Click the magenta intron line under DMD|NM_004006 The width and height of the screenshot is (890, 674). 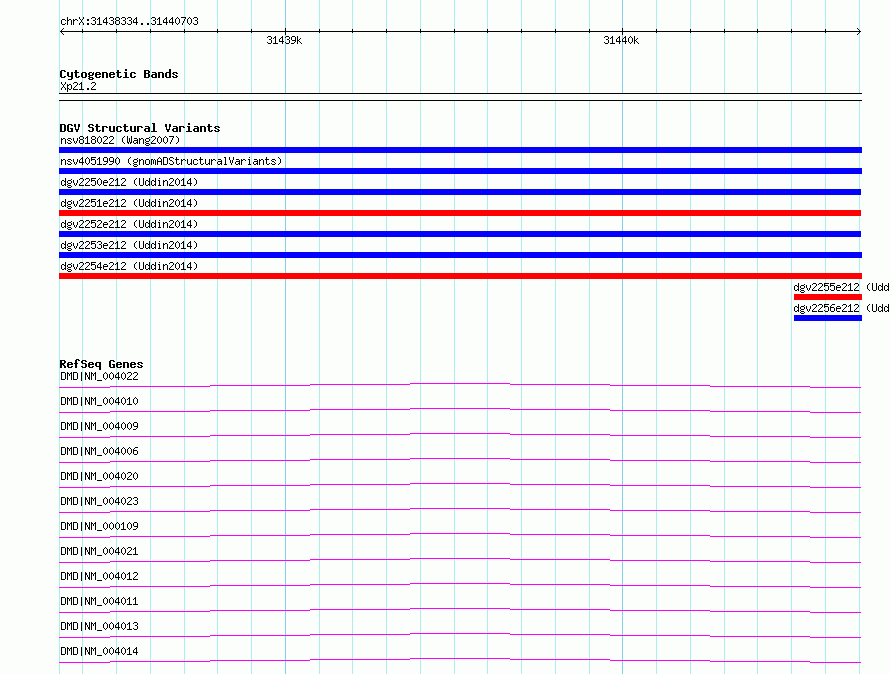460,459
